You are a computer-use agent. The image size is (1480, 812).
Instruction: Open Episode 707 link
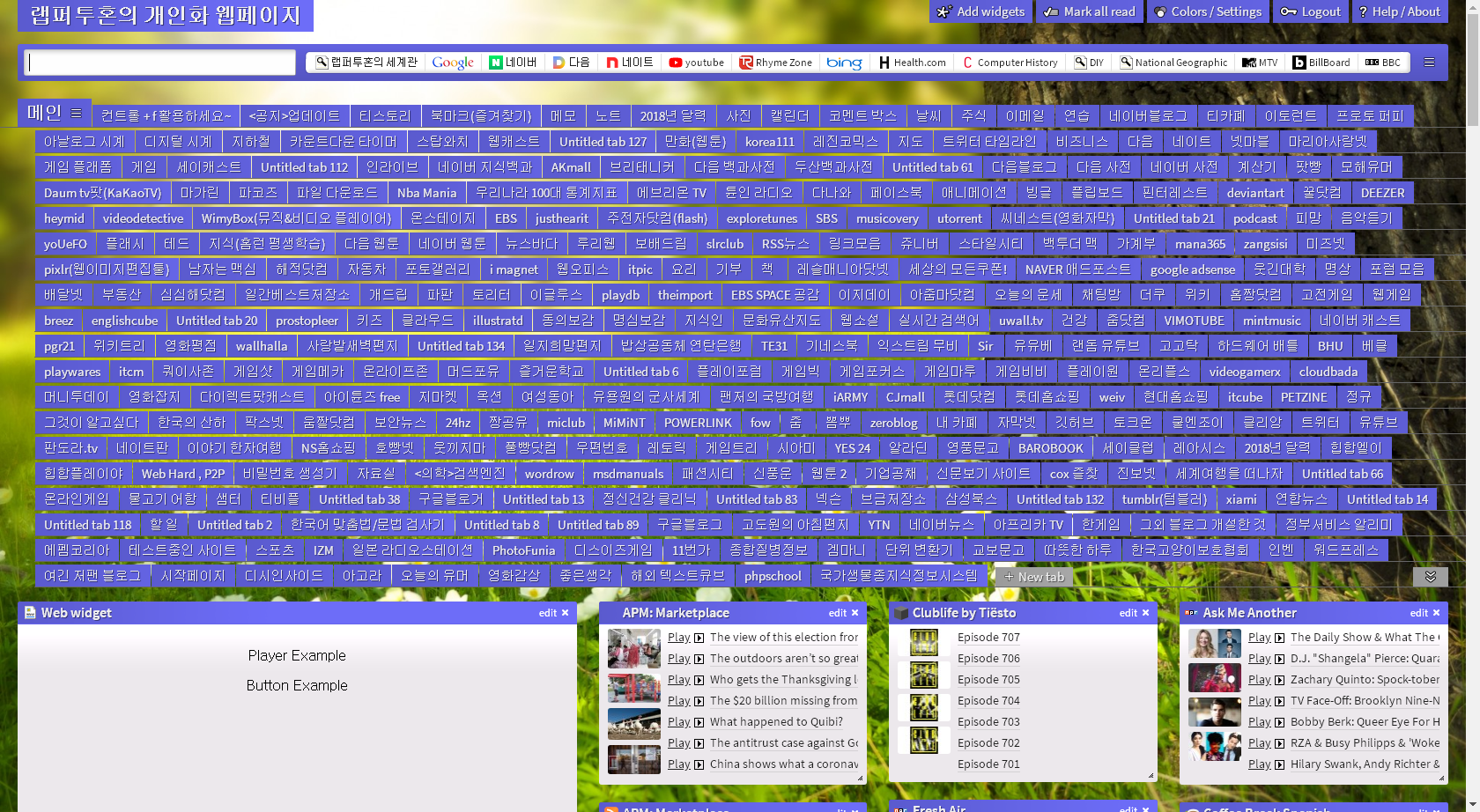coord(988,638)
